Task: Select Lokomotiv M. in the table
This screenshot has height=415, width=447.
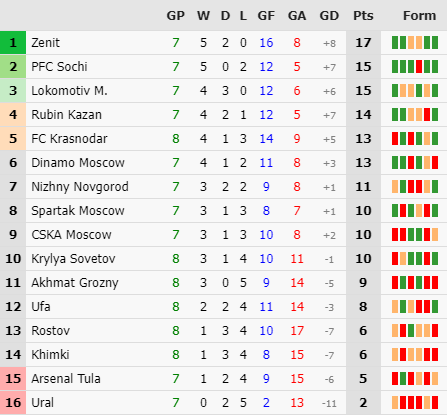Action: (x=69, y=91)
